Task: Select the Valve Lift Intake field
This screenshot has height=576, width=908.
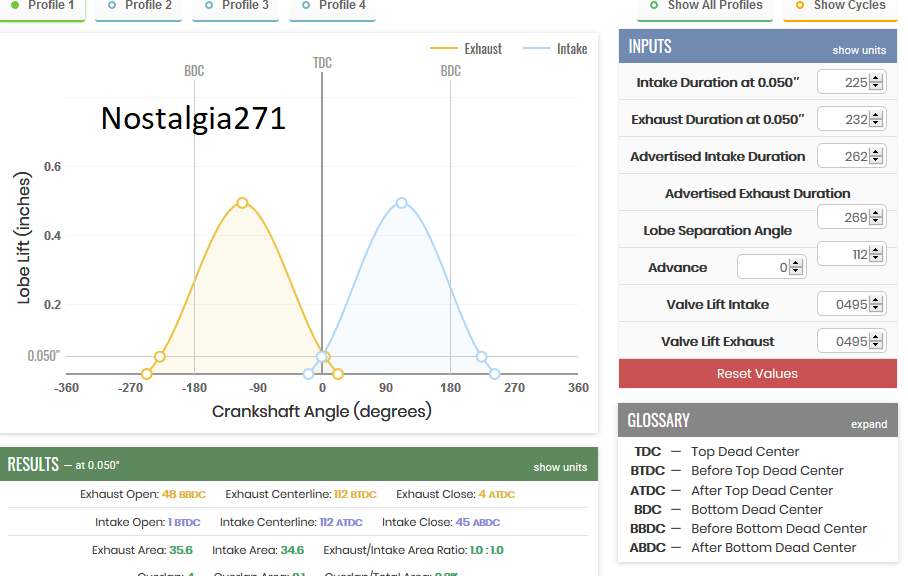Action: point(851,304)
